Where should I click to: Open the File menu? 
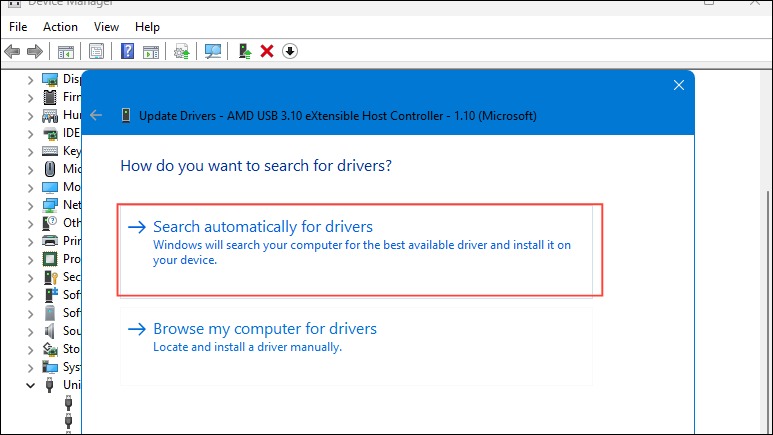(x=18, y=27)
